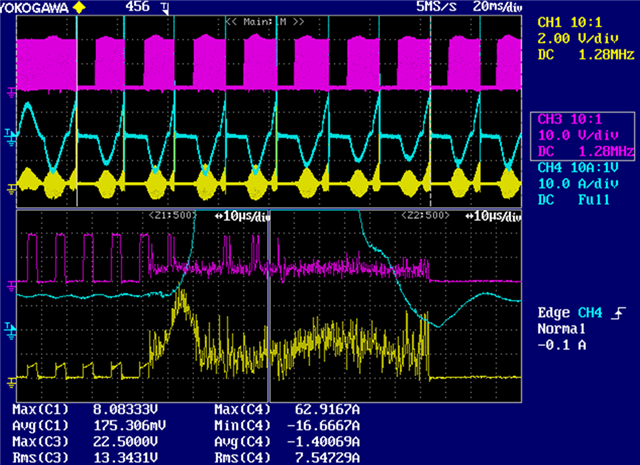640x465 pixels.
Task: Click CH1 2.00 V/div scale value
Action: coord(578,38)
